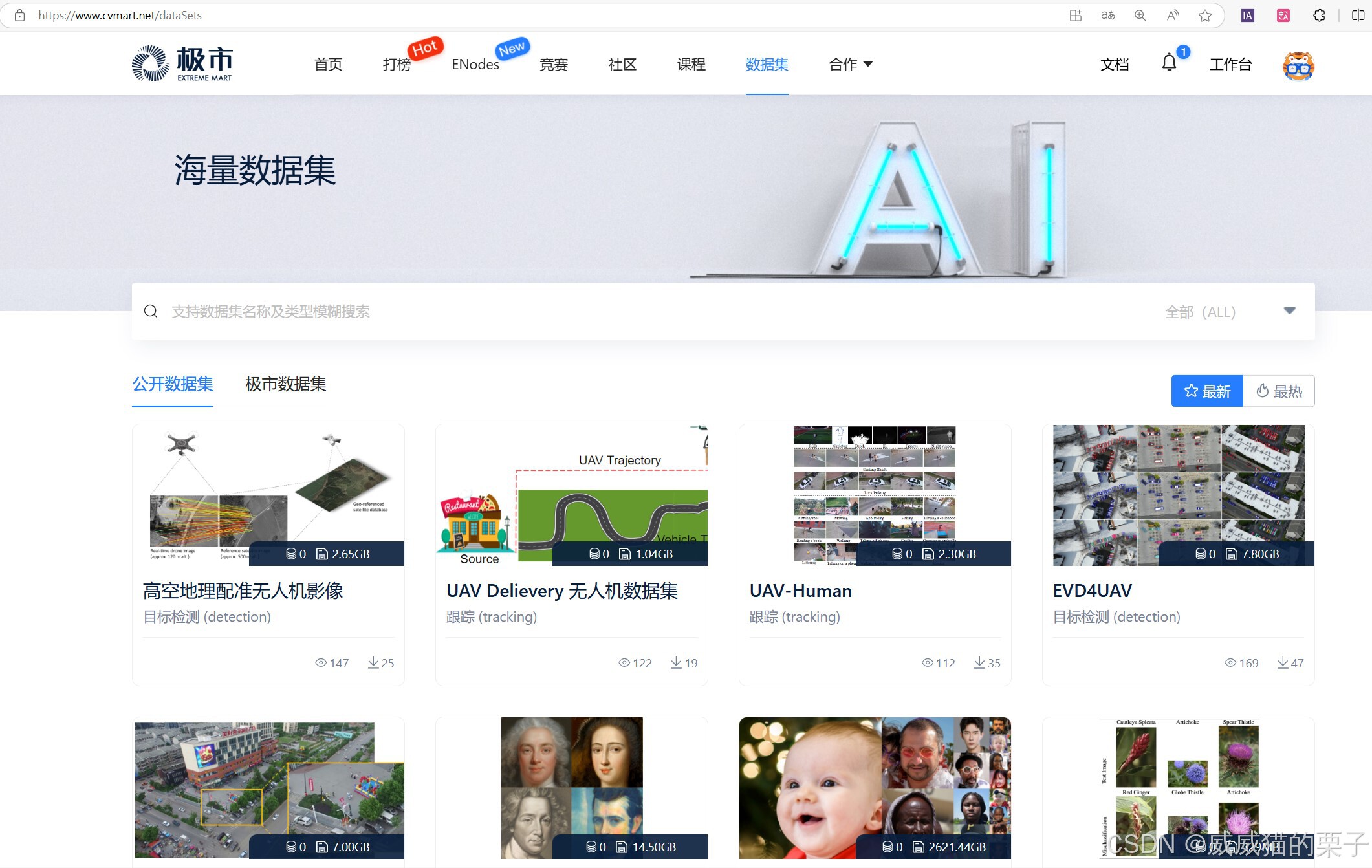The height and width of the screenshot is (868, 1372).
Task: Open flowers classification dataset thumbnail
Action: pos(1179,788)
